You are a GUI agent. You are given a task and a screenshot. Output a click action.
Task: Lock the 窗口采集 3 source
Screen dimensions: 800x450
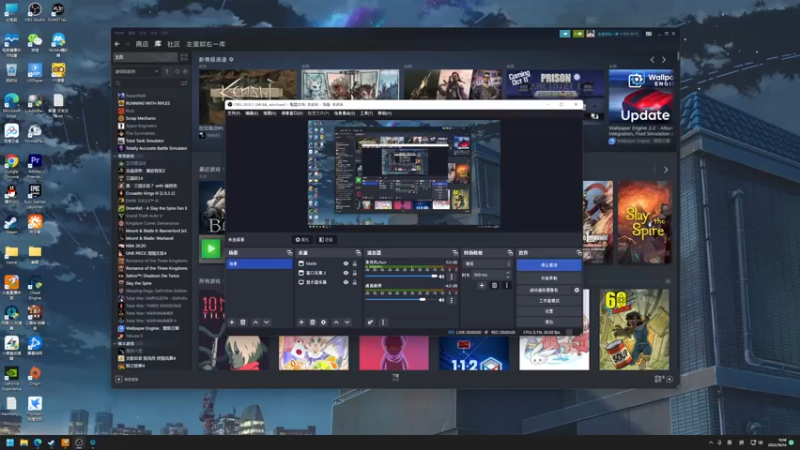(x=355, y=273)
